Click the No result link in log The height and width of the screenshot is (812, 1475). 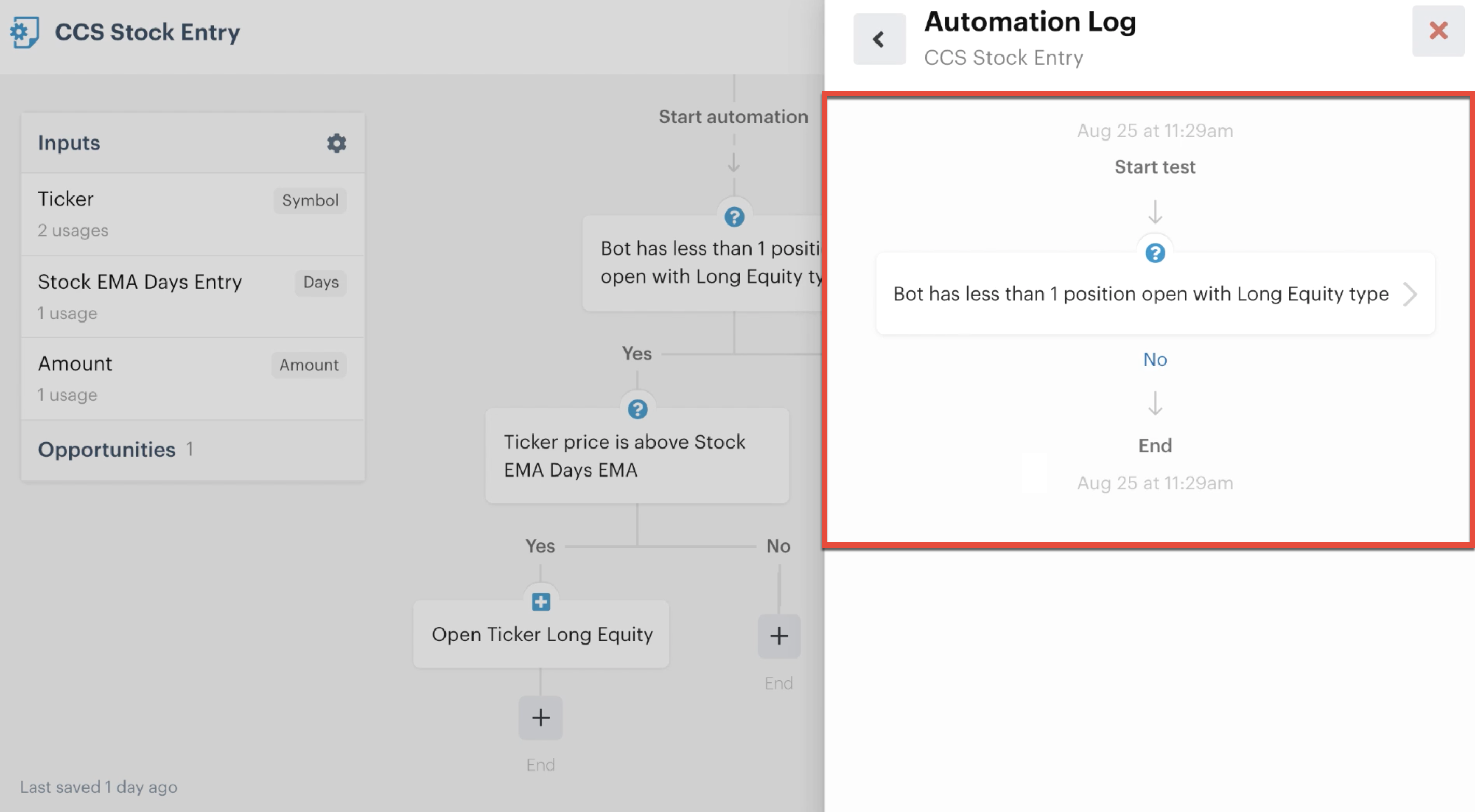tap(1154, 360)
